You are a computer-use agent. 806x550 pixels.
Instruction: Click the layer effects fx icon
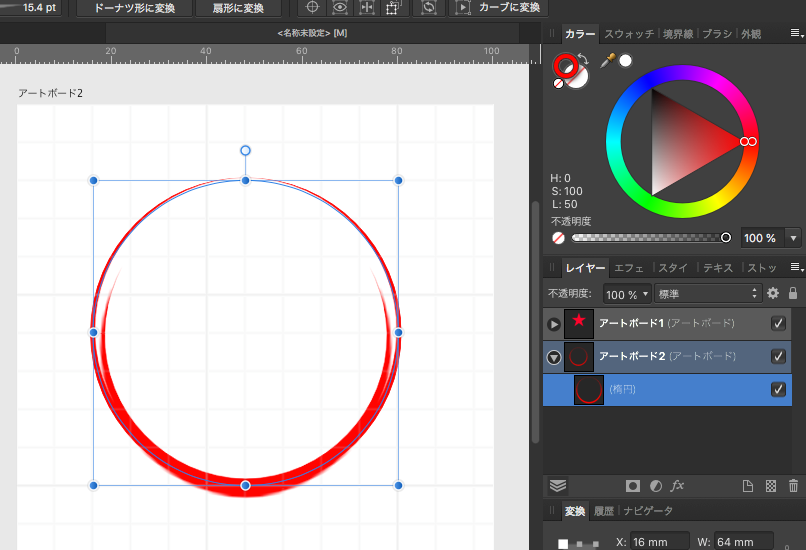pos(677,486)
